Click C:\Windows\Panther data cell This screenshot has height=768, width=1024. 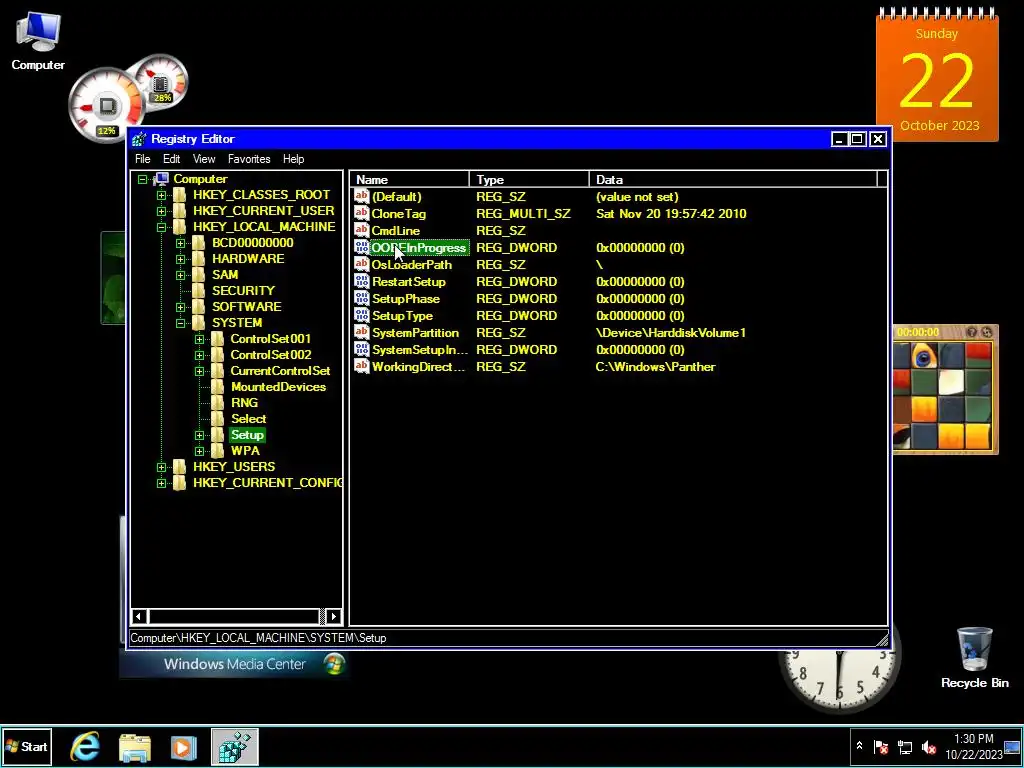click(x=655, y=367)
